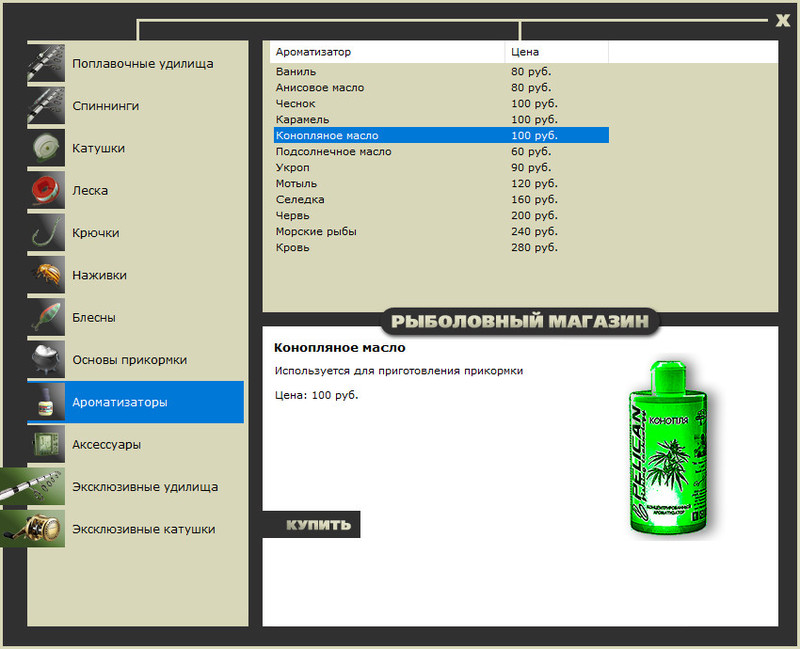The width and height of the screenshot is (800, 649).
Task: Click the green Pelican bottle product image
Action: (669, 449)
